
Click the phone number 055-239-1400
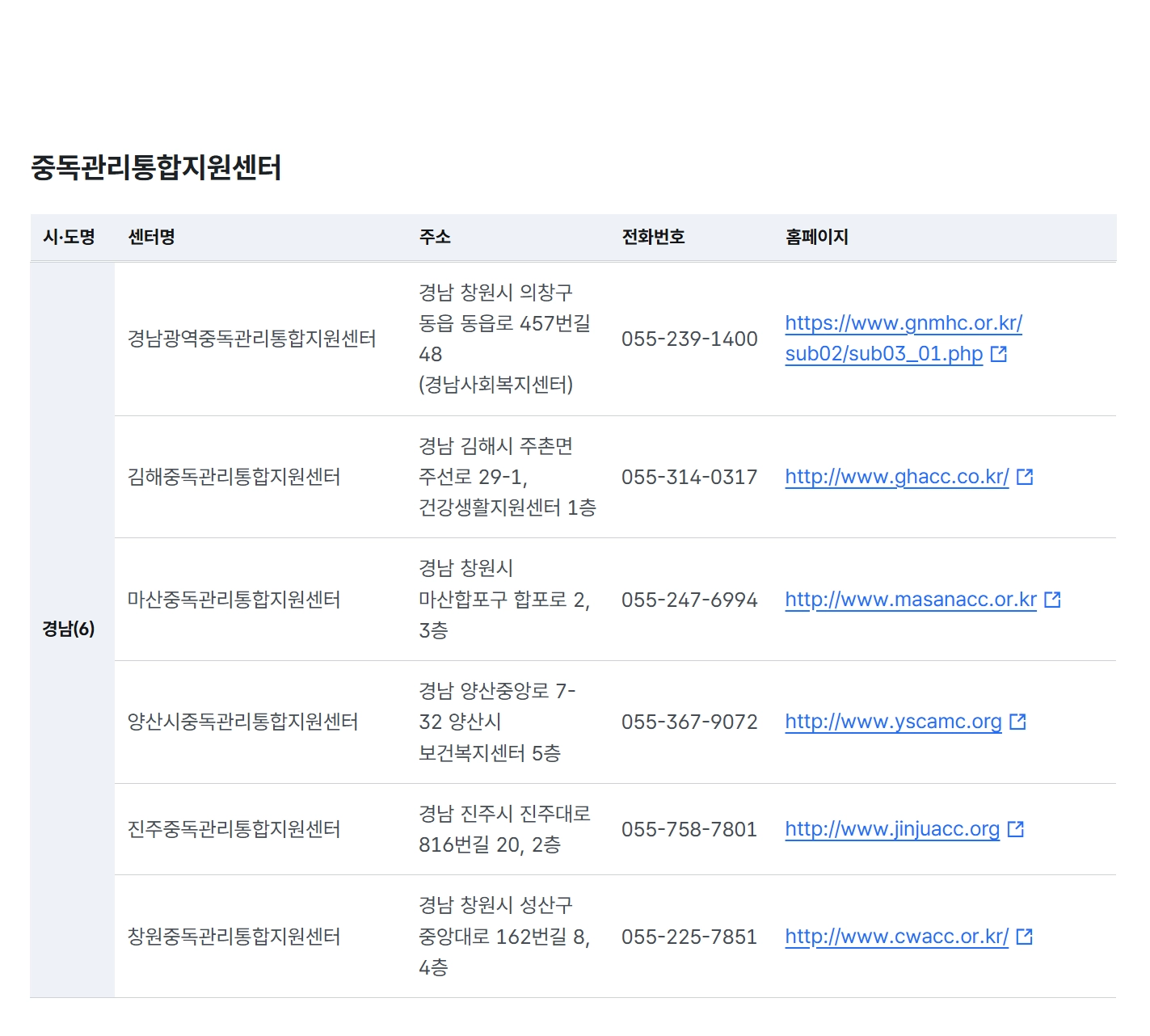click(689, 339)
